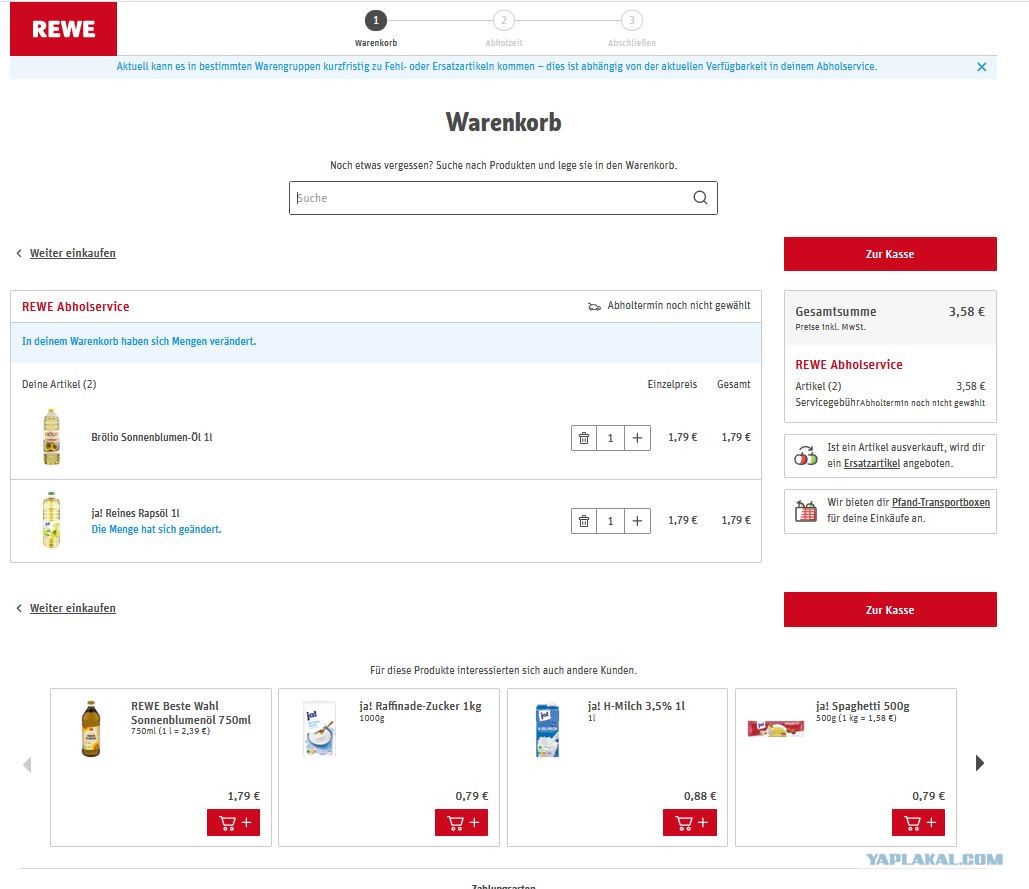Click the search magnifier icon
The height and width of the screenshot is (889, 1029).
[700, 198]
